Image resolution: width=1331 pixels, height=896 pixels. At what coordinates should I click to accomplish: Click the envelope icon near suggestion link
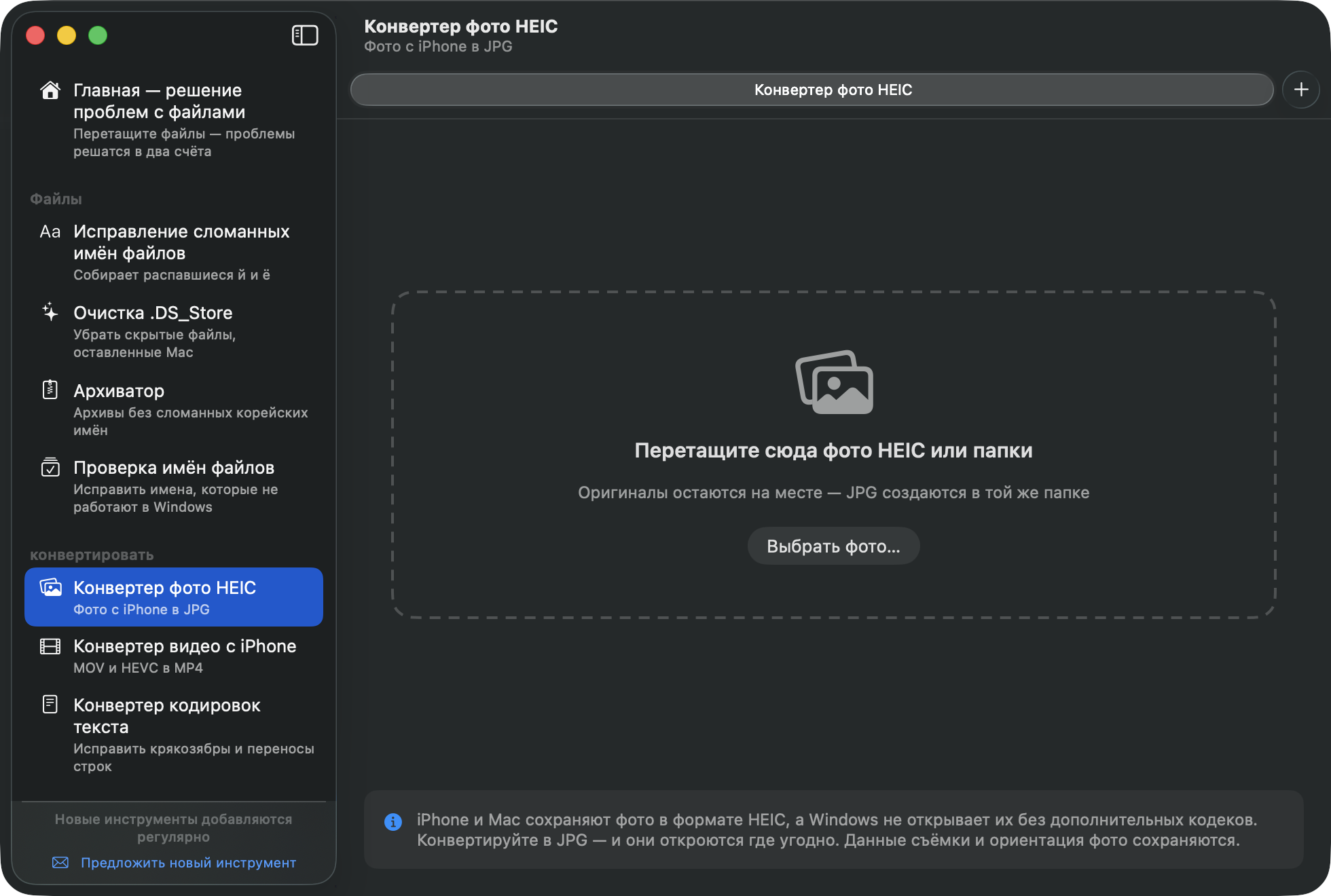(x=60, y=863)
